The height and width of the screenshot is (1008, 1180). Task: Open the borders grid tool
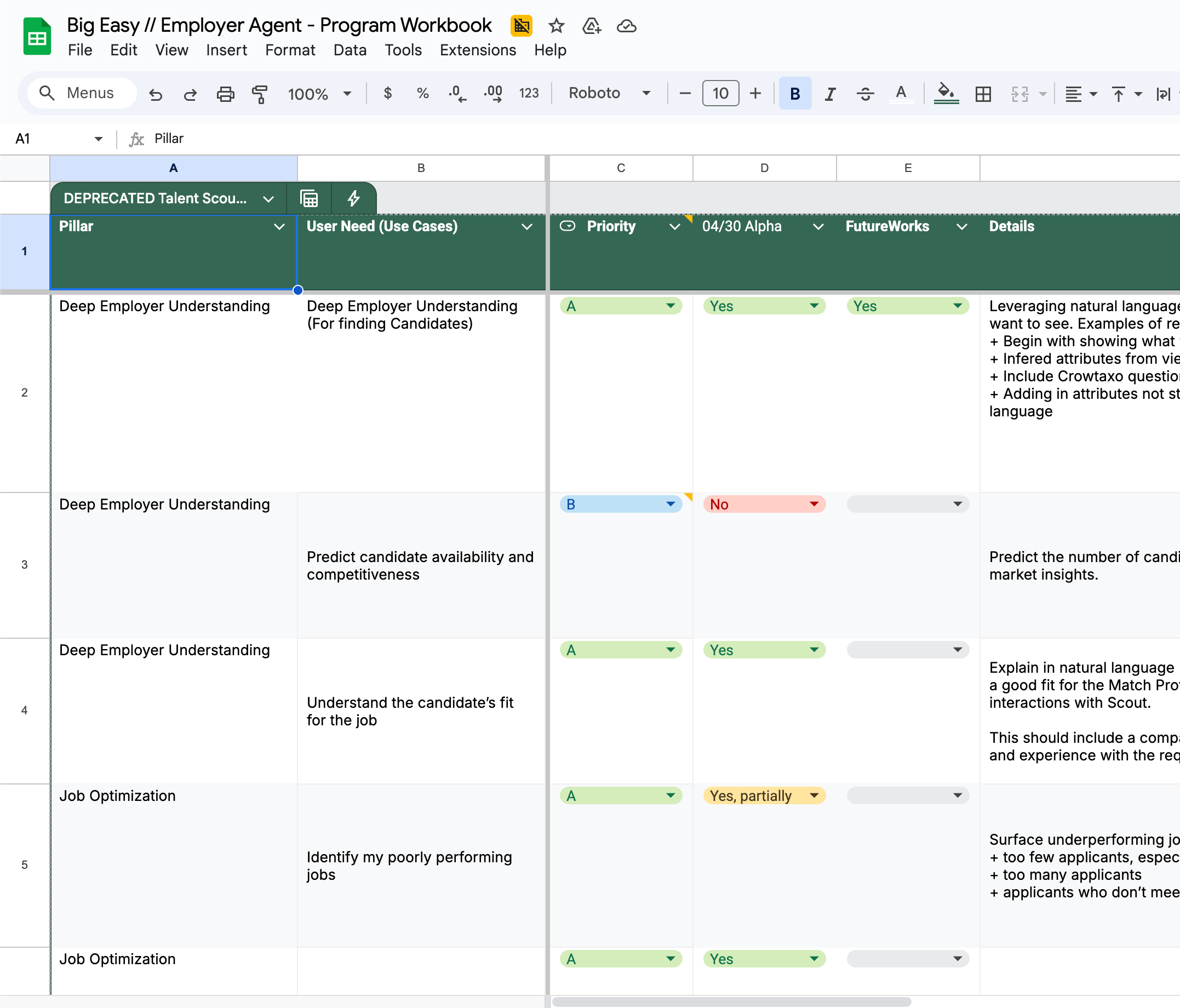(x=983, y=93)
